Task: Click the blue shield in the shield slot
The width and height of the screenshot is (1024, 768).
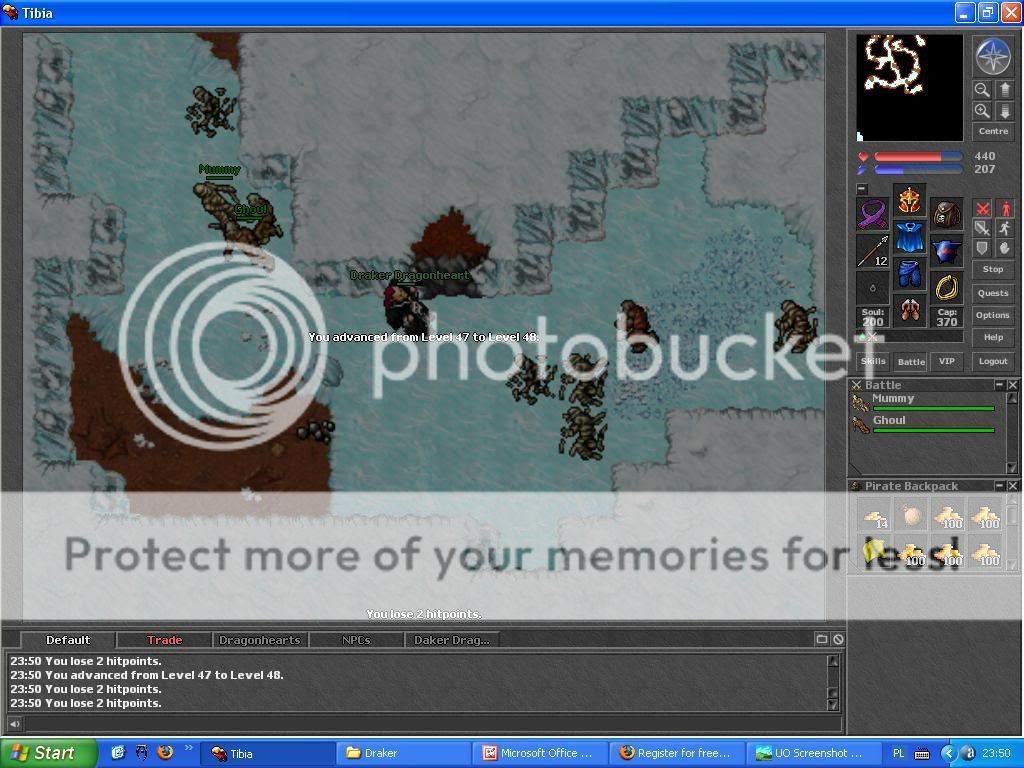Action: [946, 251]
